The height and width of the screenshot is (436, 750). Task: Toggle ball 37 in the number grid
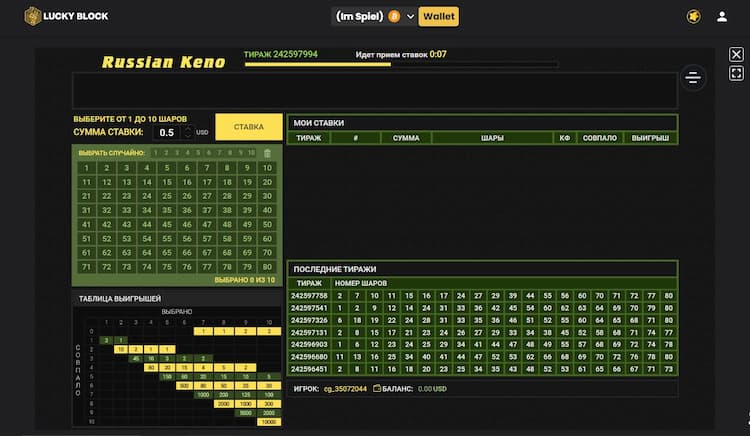click(x=207, y=210)
